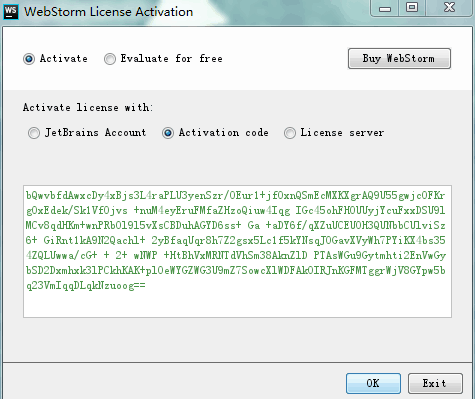Maximize the License Activation window
The width and height of the screenshot is (475, 399).
(x=412, y=8)
